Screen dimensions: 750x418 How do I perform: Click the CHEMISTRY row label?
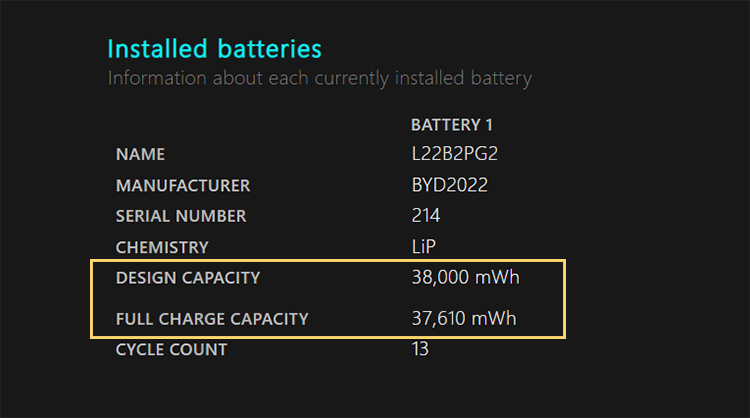(162, 247)
